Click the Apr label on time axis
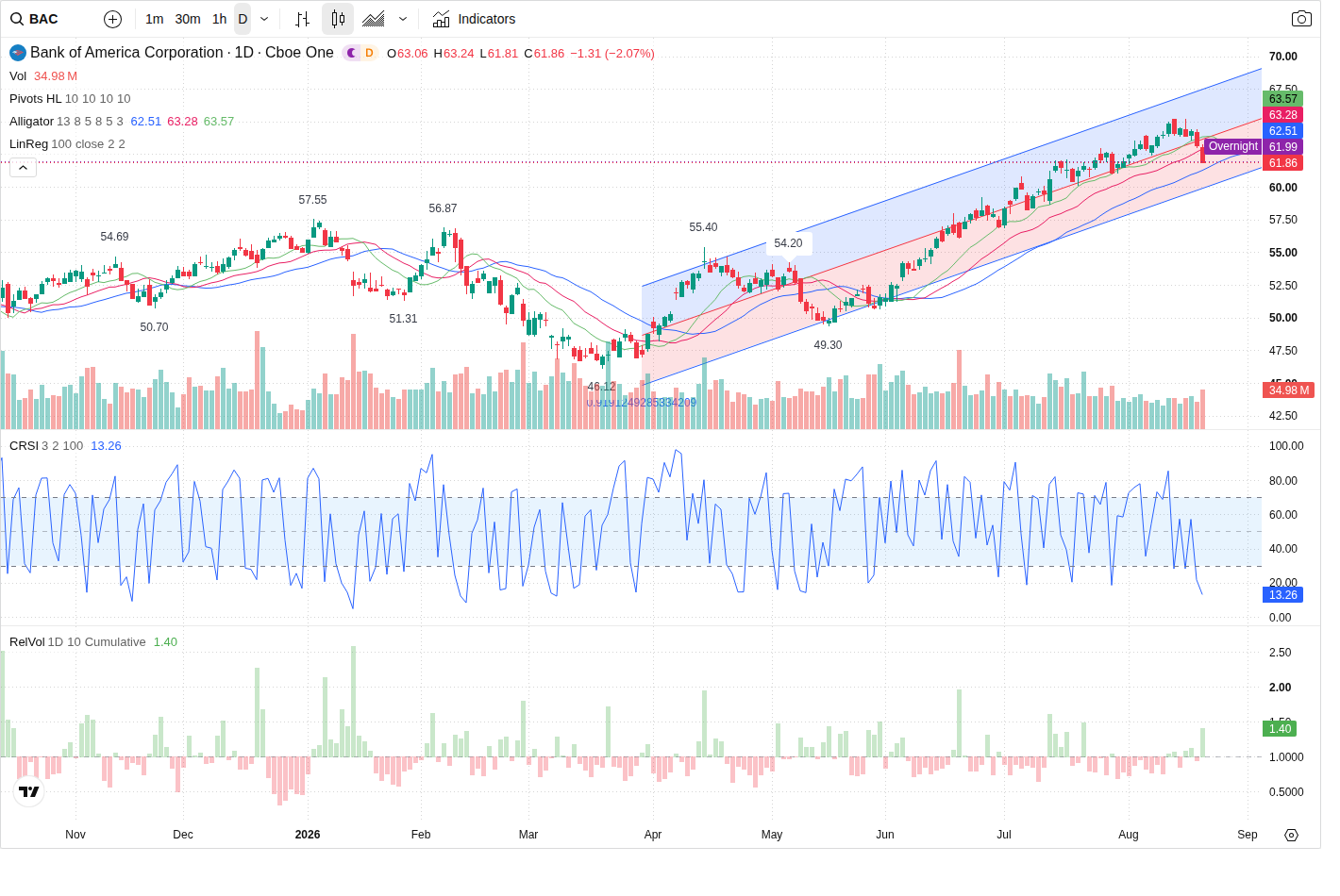 click(653, 835)
